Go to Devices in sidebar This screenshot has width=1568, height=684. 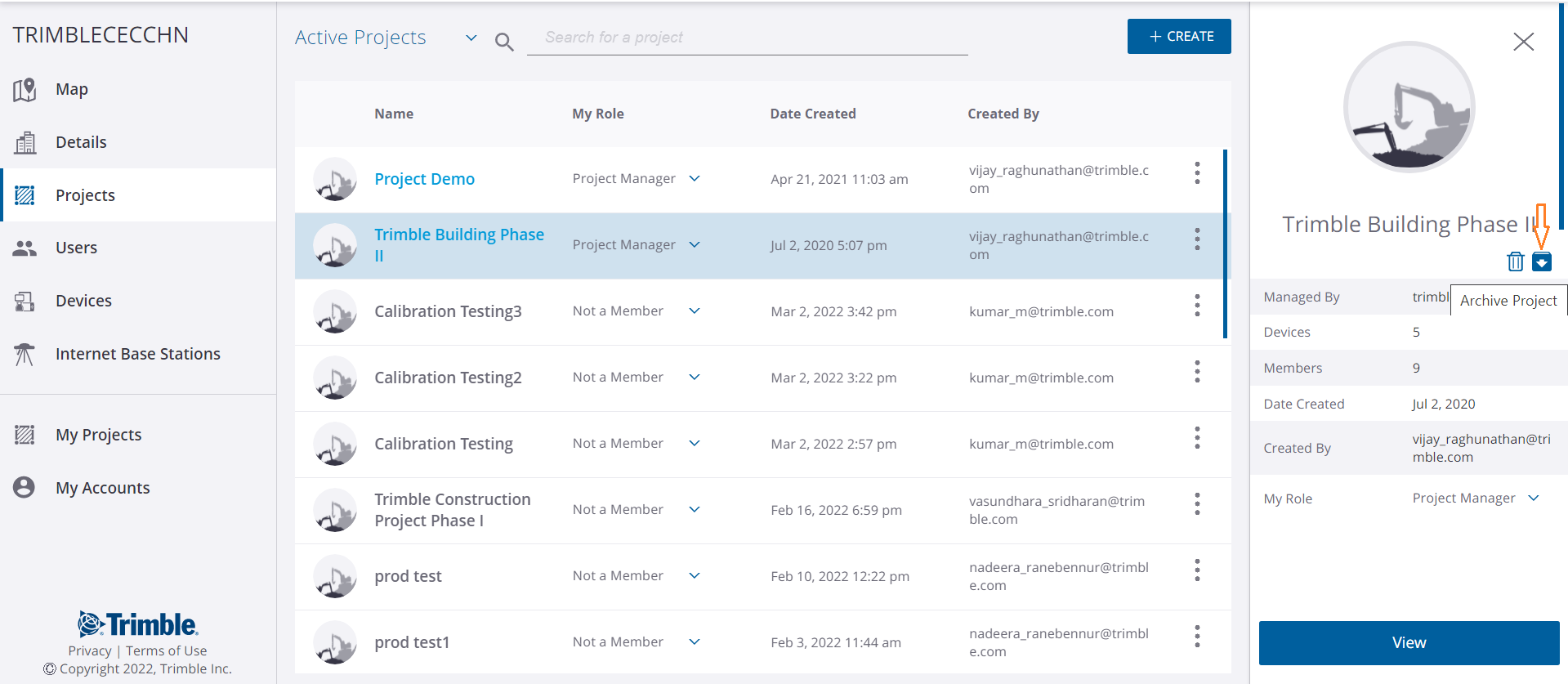click(x=83, y=301)
